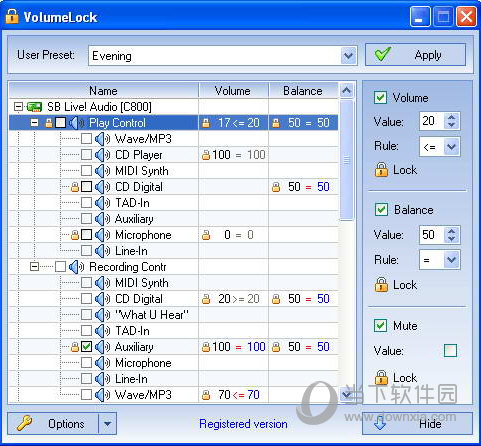The height and width of the screenshot is (446, 481).
Task: Click the lock icon in the recording CD Digital 20>=20 cell
Action: pyautogui.click(x=206, y=299)
